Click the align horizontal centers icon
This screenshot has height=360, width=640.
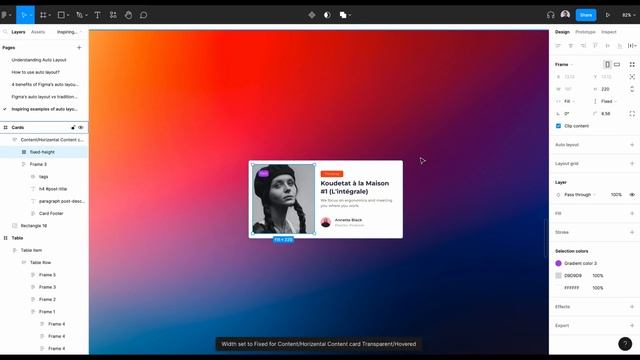click(x=571, y=46)
